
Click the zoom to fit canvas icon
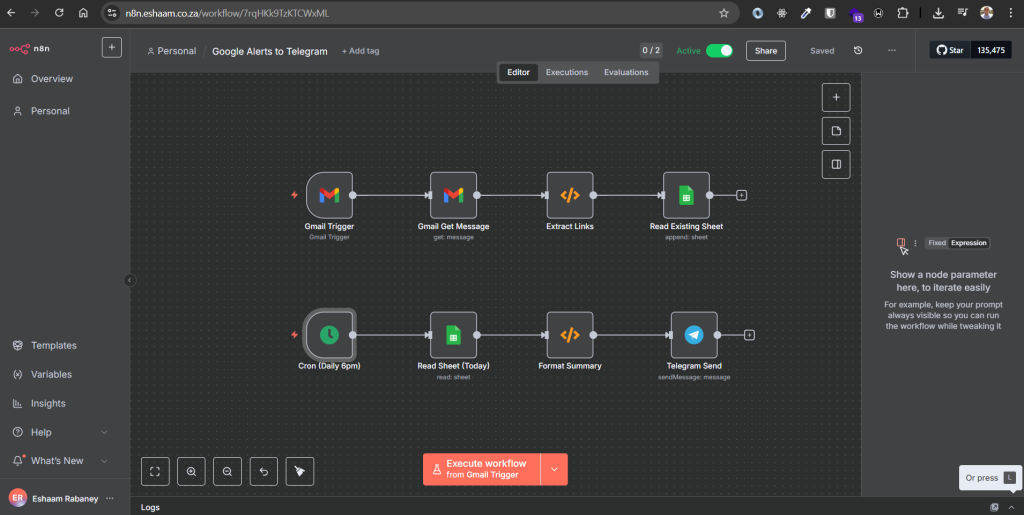coord(155,470)
